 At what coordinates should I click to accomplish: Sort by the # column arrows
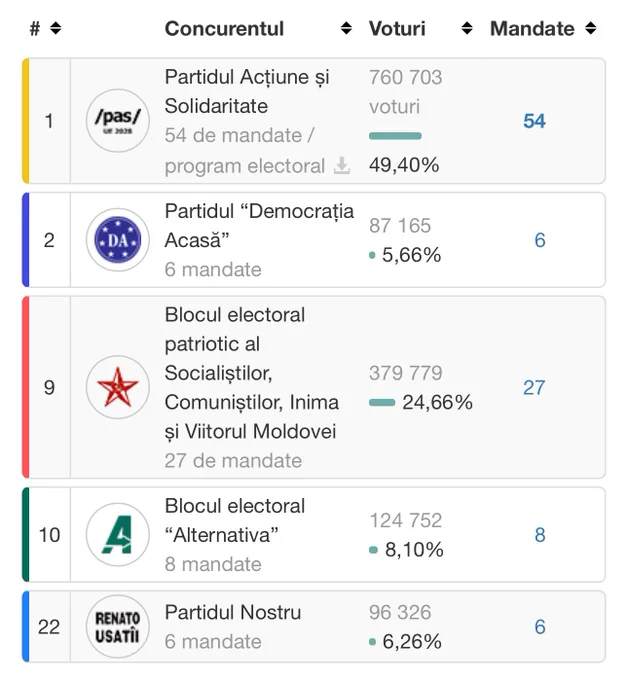click(56, 29)
